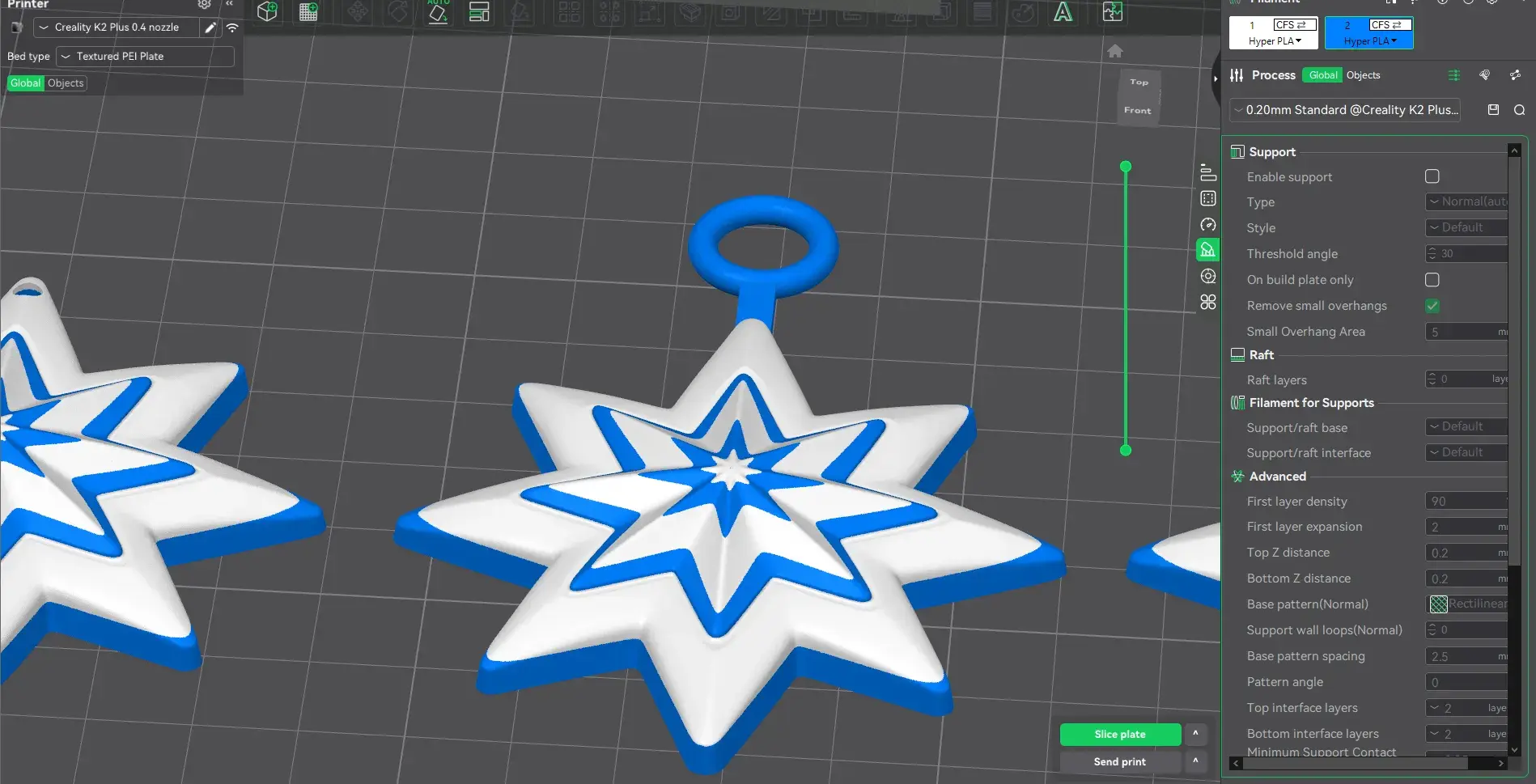The image size is (1536, 784).
Task: Switch to Objects tab in Process panel
Action: [x=1363, y=75]
